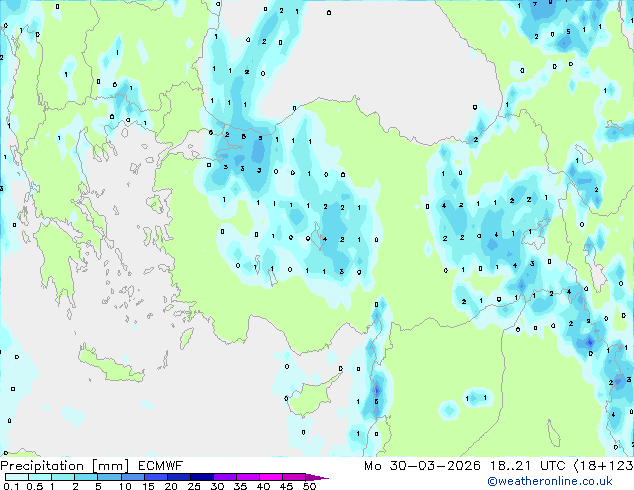Pick the 10–15 mm legend swatch
The image size is (634, 490).
tap(133, 477)
